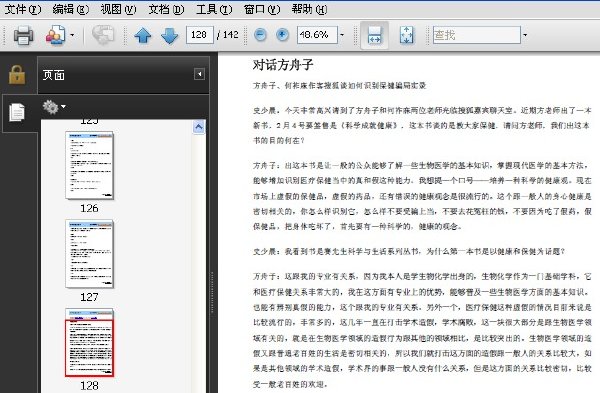Click the Print icon
Image resolution: width=600 pixels, height=393 pixels.
(23, 35)
